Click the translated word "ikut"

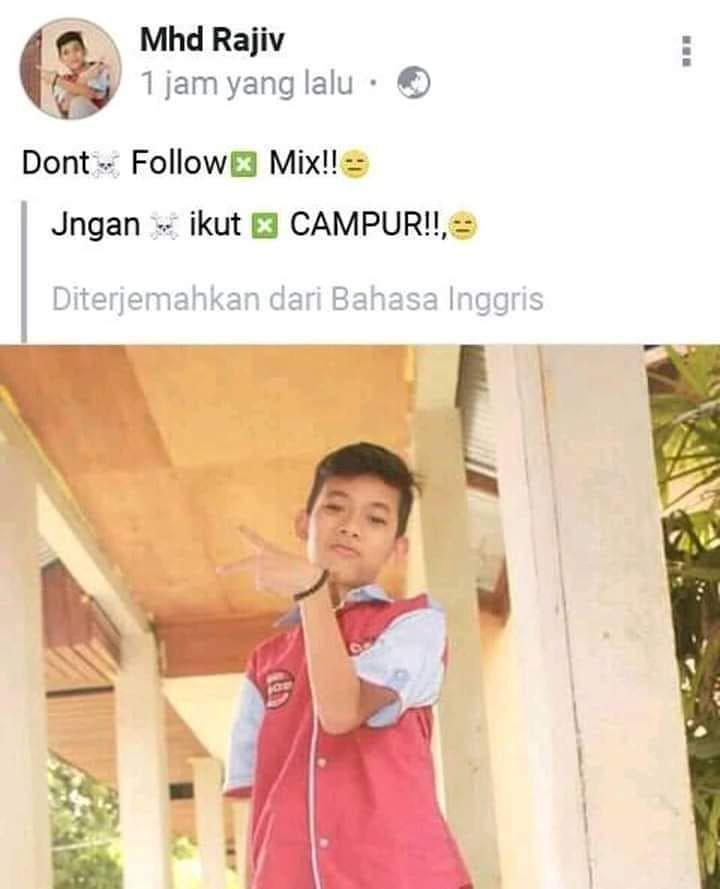coord(215,225)
